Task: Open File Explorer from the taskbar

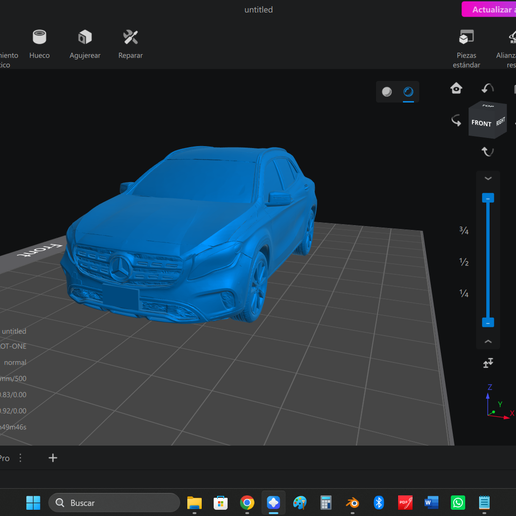Action: [x=194, y=503]
